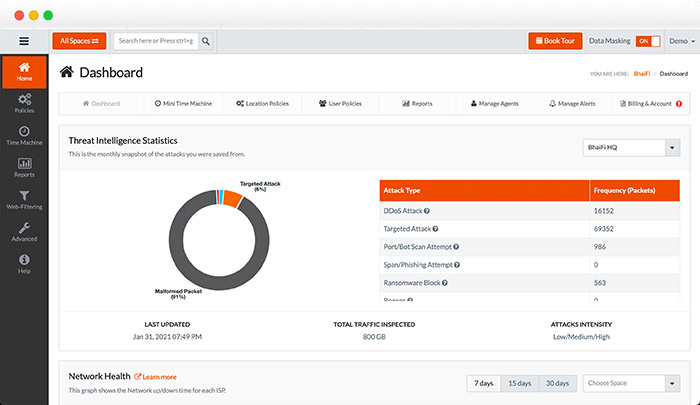Click the DDoS Attack help icon
The width and height of the screenshot is (700, 405).
(427, 211)
